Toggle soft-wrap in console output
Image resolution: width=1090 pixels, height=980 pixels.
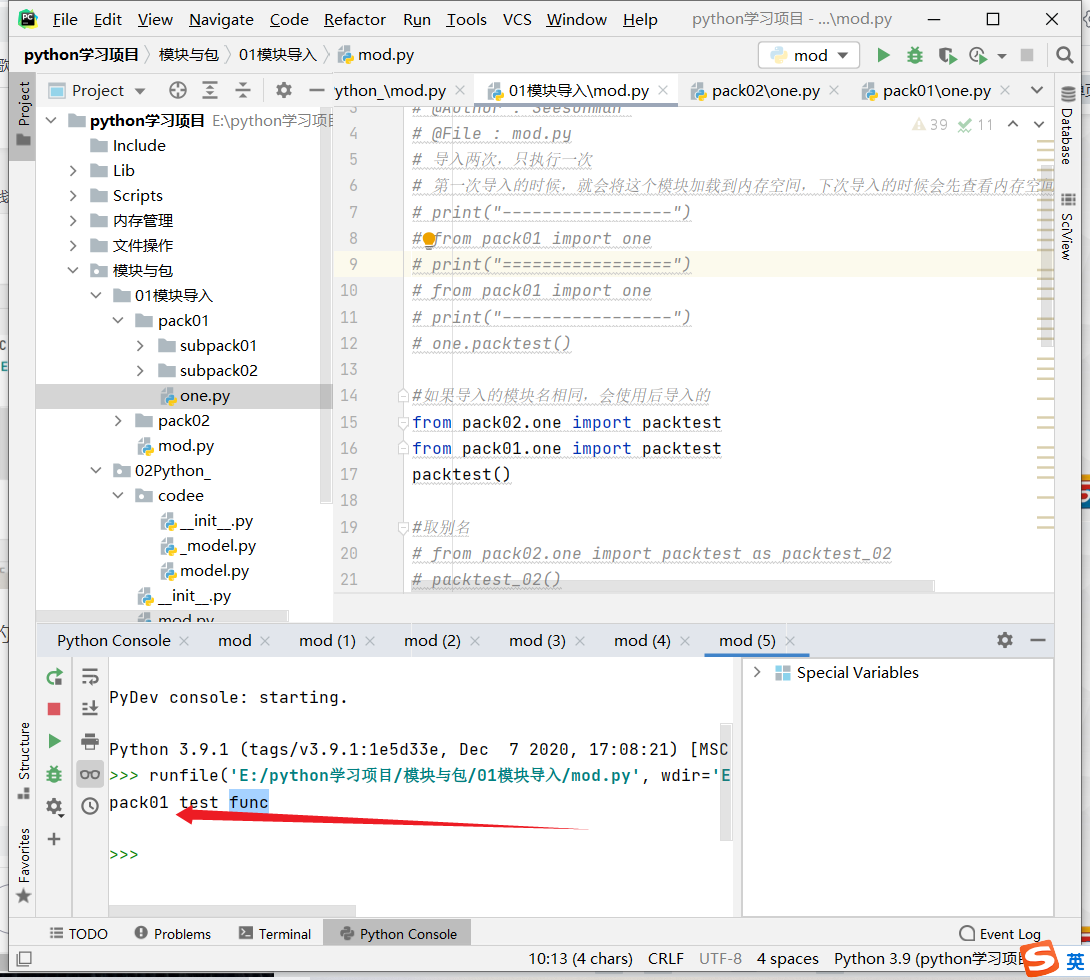90,677
